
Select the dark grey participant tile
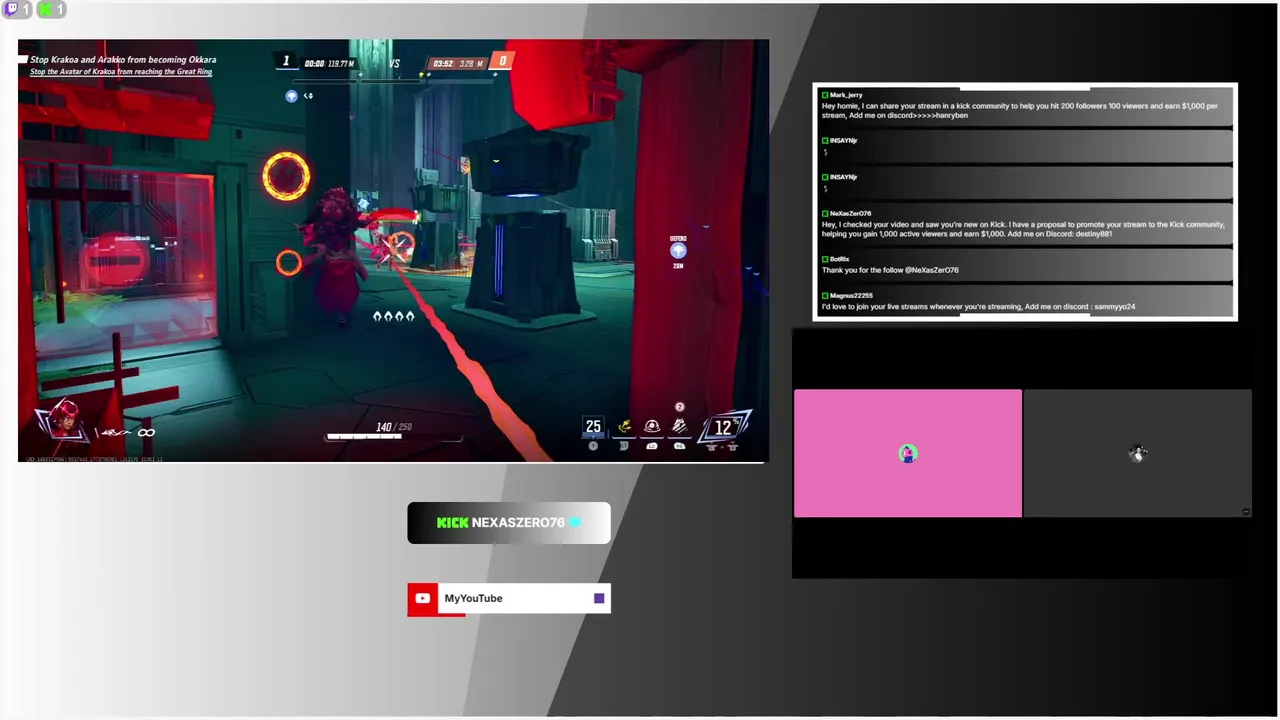pos(1138,453)
